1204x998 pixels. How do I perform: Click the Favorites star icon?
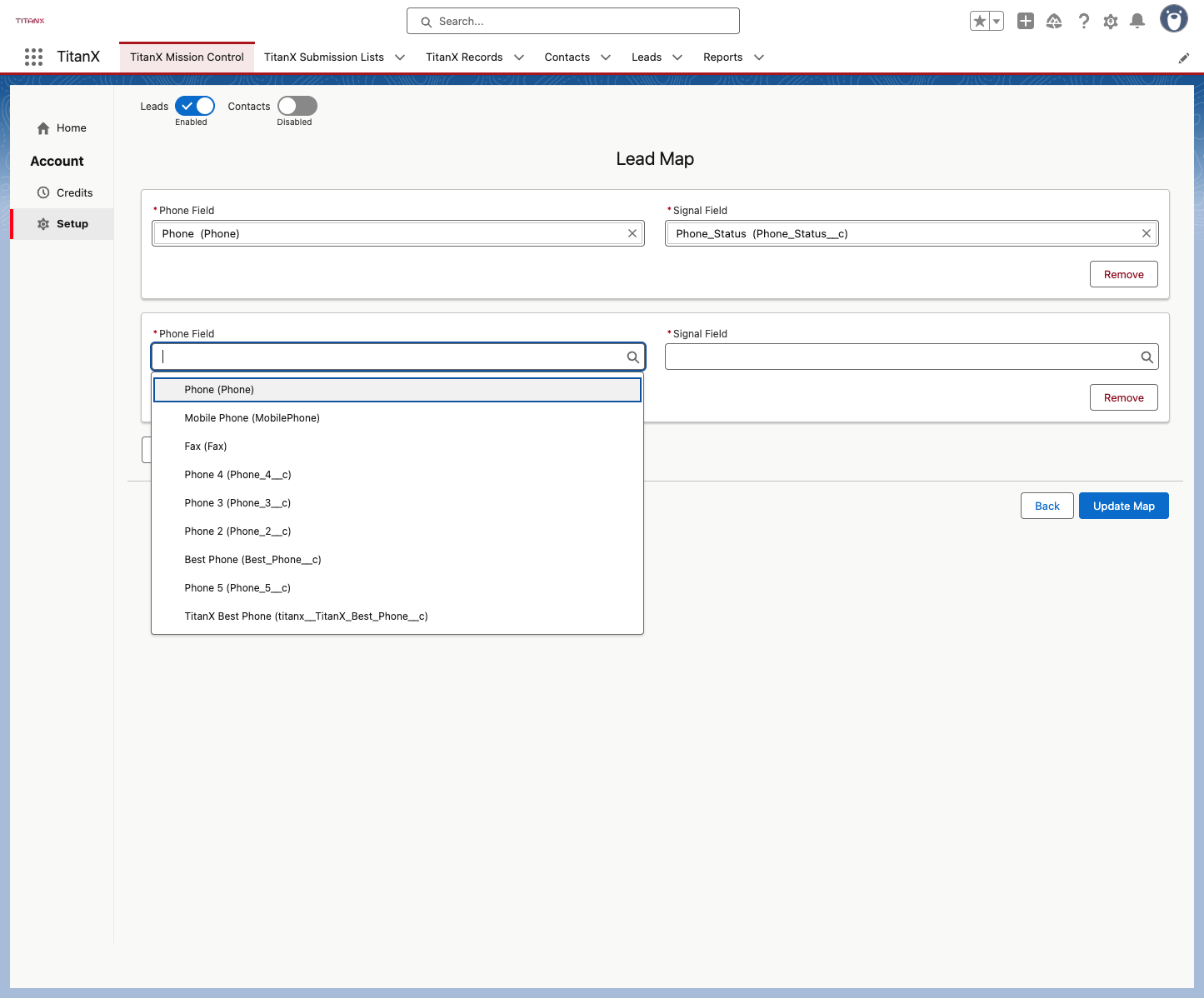tap(980, 21)
